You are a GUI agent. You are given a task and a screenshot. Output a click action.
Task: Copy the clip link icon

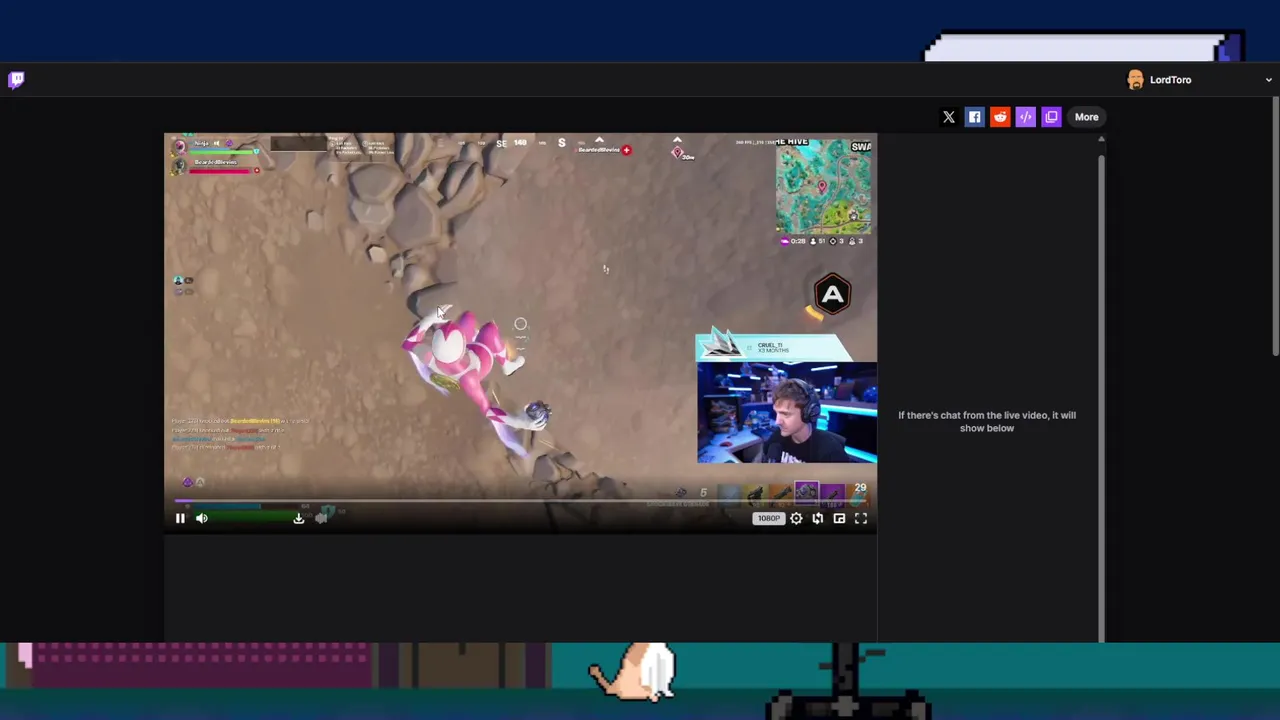point(1051,117)
